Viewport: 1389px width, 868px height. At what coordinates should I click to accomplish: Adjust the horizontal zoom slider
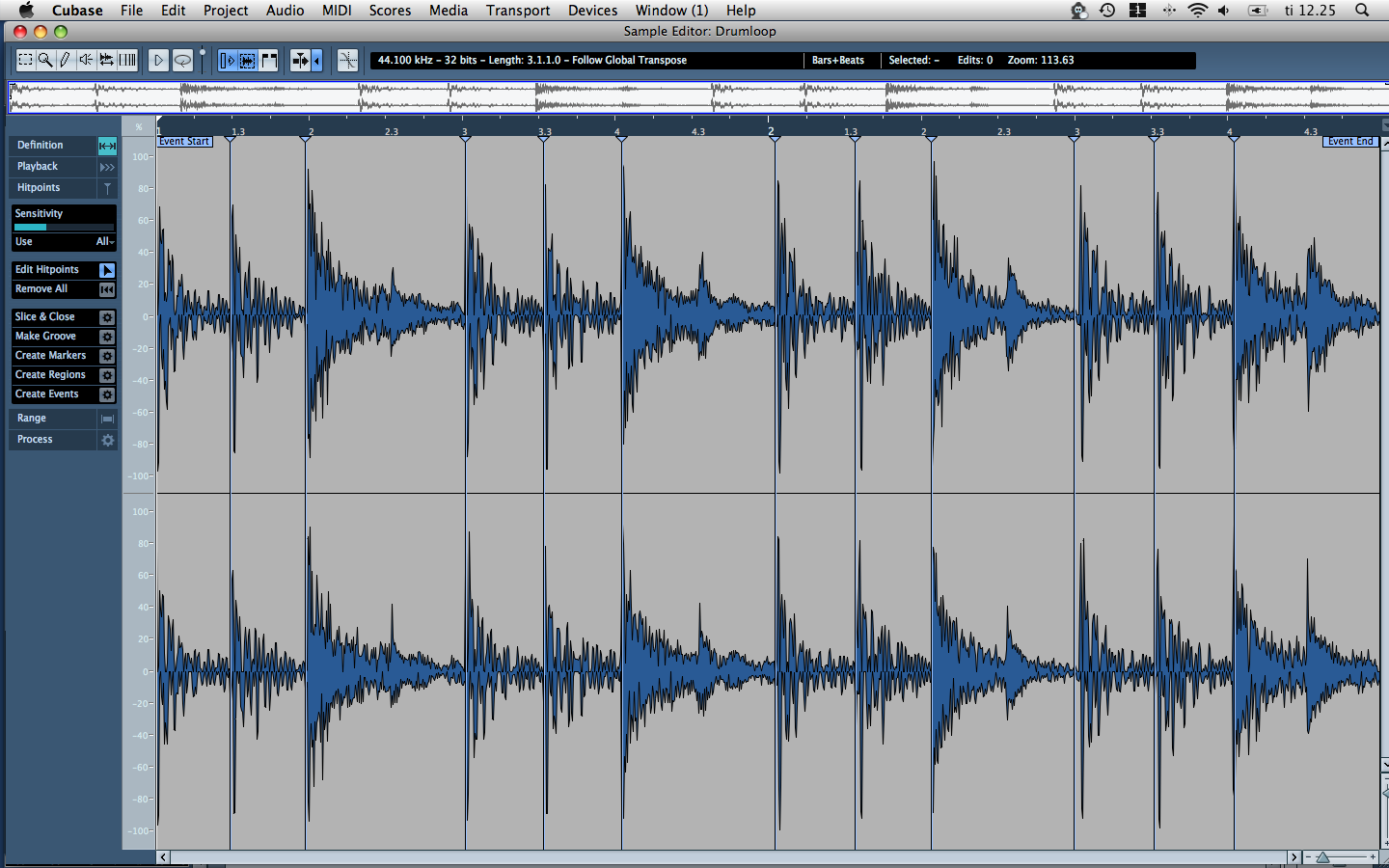1323,857
